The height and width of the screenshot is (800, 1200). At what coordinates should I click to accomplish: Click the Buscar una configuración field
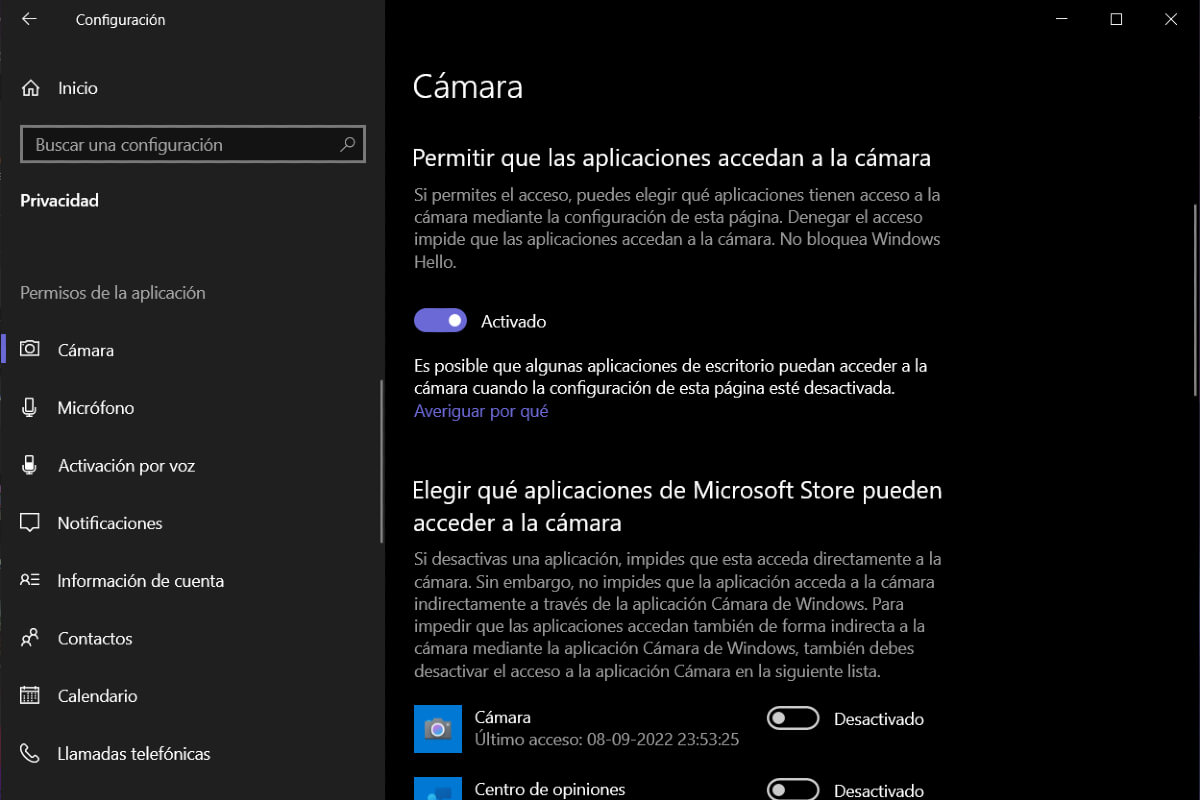(193, 144)
